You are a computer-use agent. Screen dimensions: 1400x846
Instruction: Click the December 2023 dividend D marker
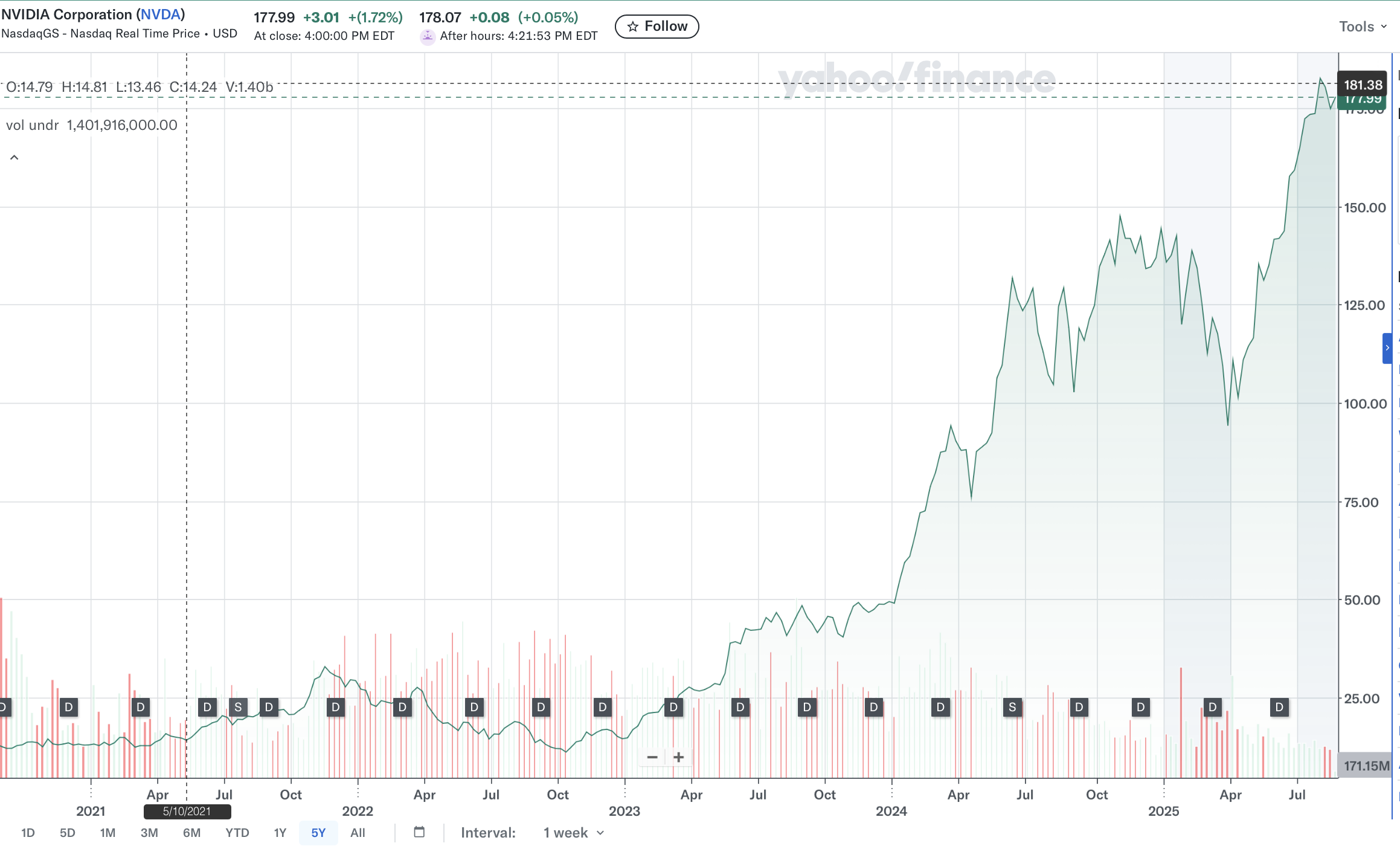(874, 707)
